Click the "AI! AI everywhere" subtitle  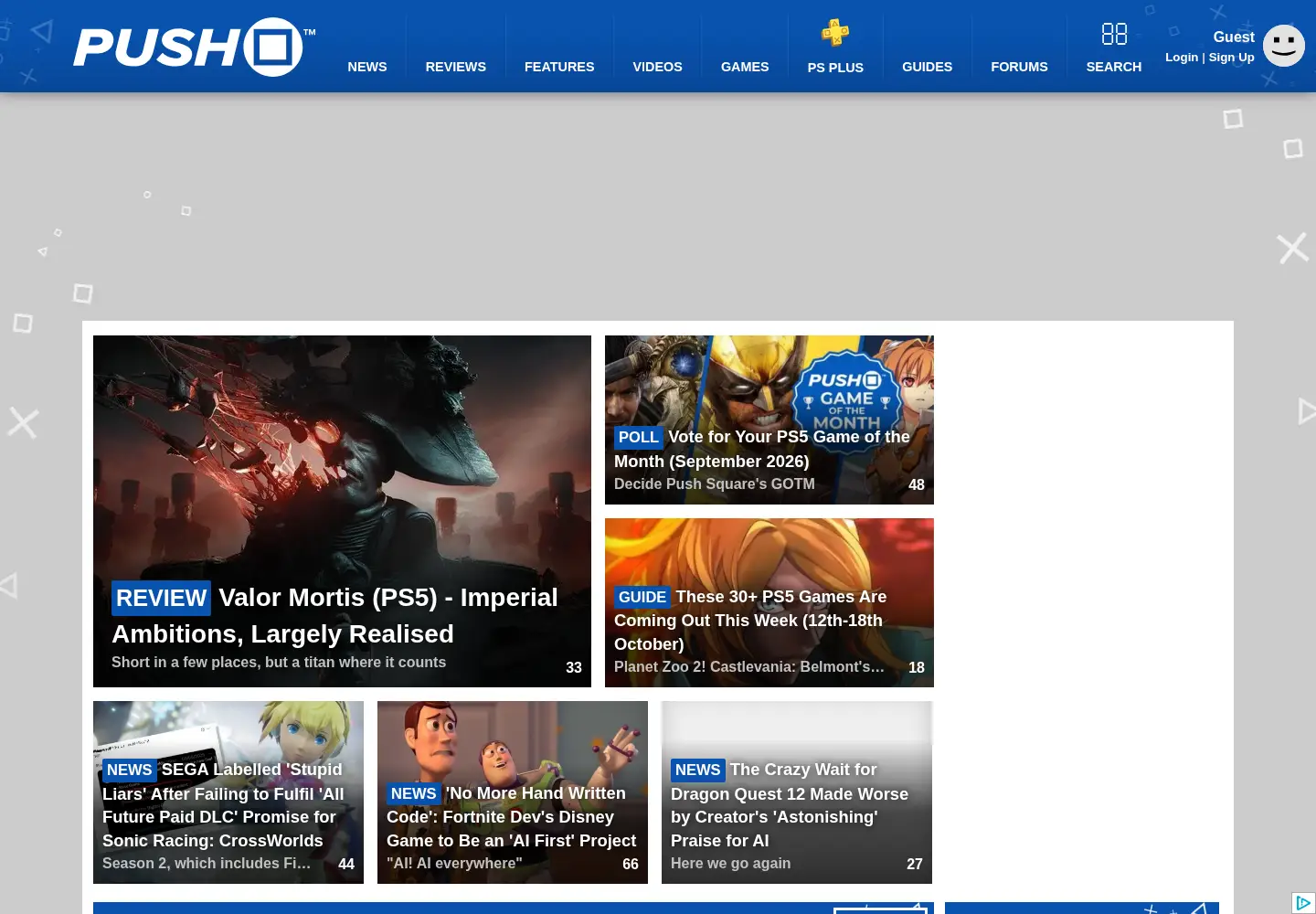(454, 863)
